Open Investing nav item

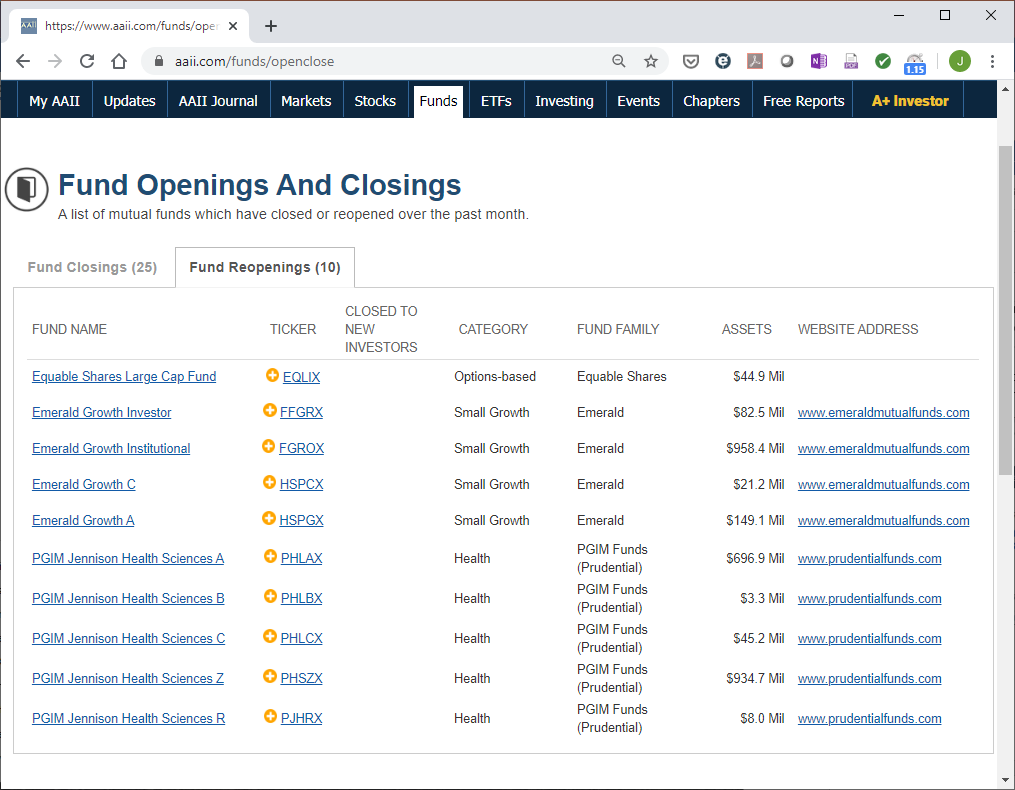pos(564,101)
